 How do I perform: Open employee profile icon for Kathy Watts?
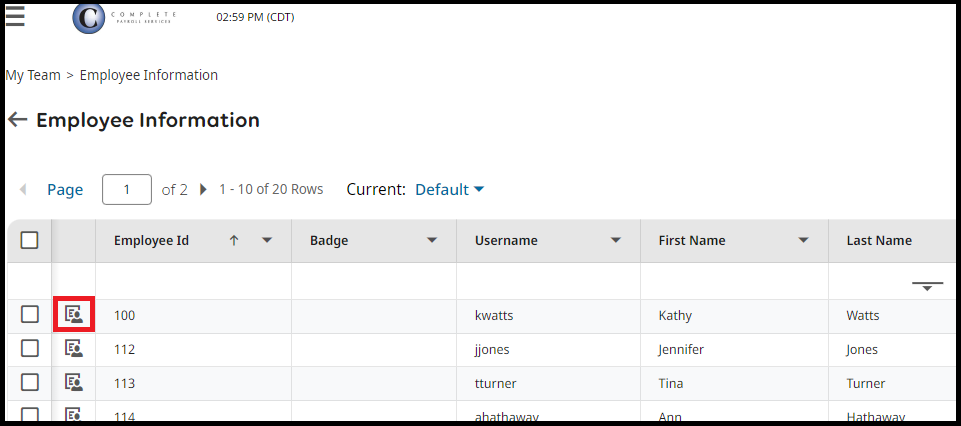(x=73, y=315)
